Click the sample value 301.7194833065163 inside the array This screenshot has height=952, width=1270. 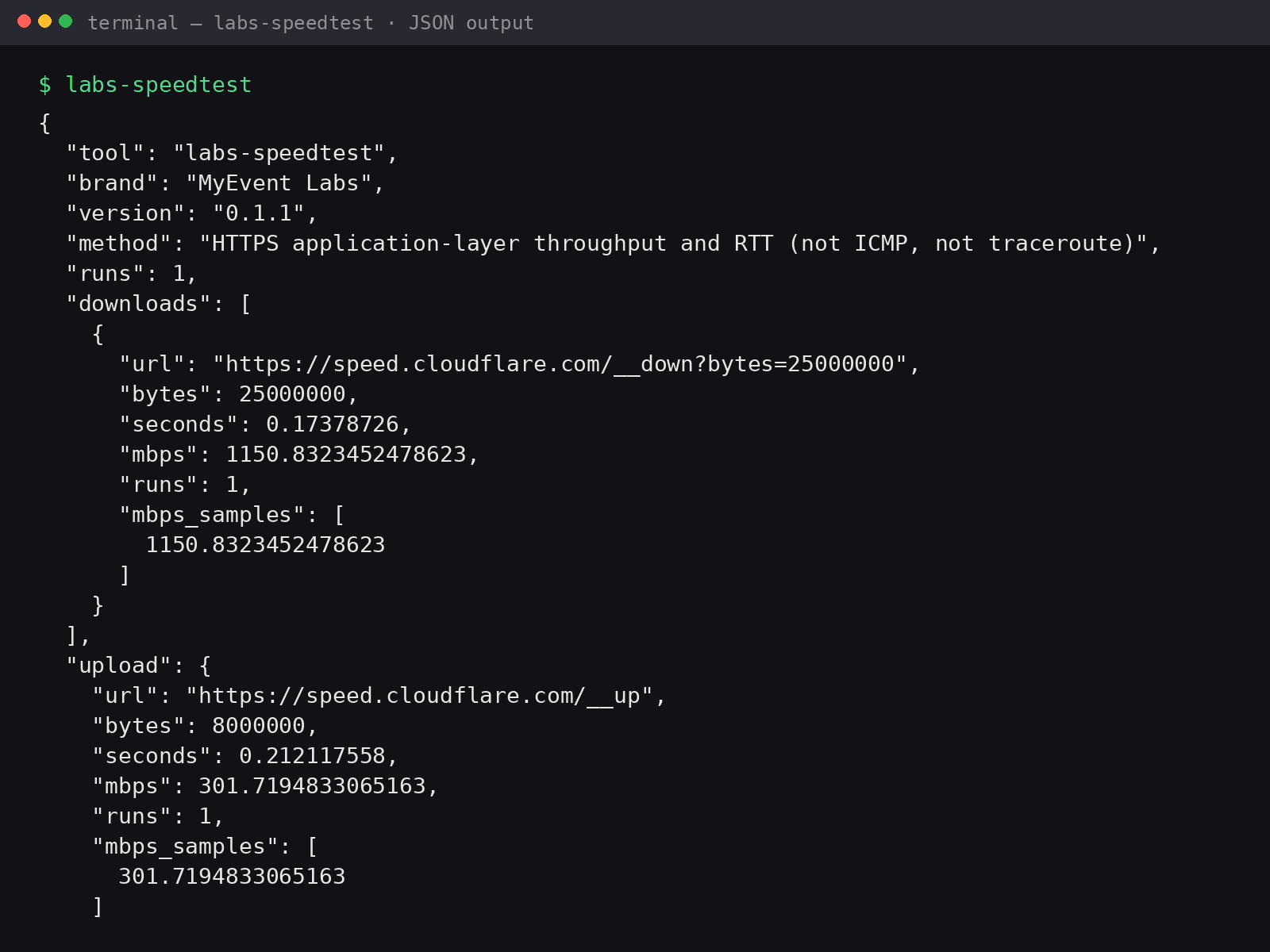coord(232,877)
